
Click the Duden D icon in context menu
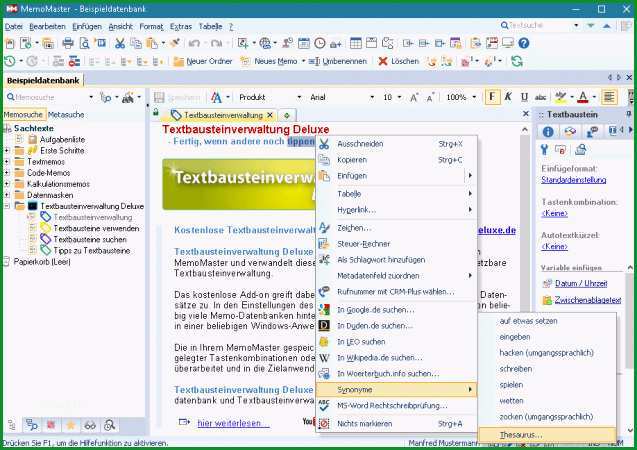coord(324,326)
